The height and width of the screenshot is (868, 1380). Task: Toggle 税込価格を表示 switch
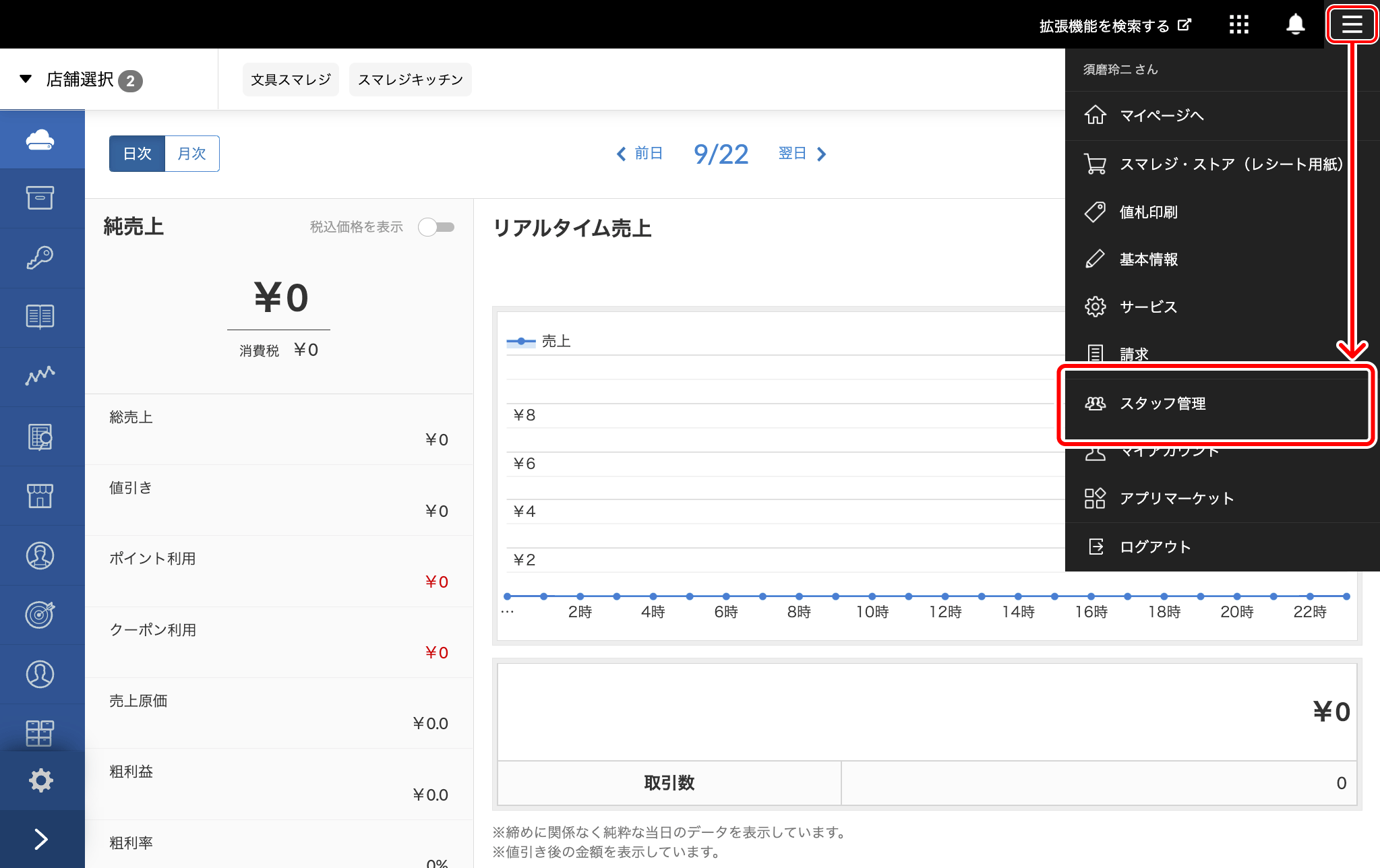(x=436, y=227)
